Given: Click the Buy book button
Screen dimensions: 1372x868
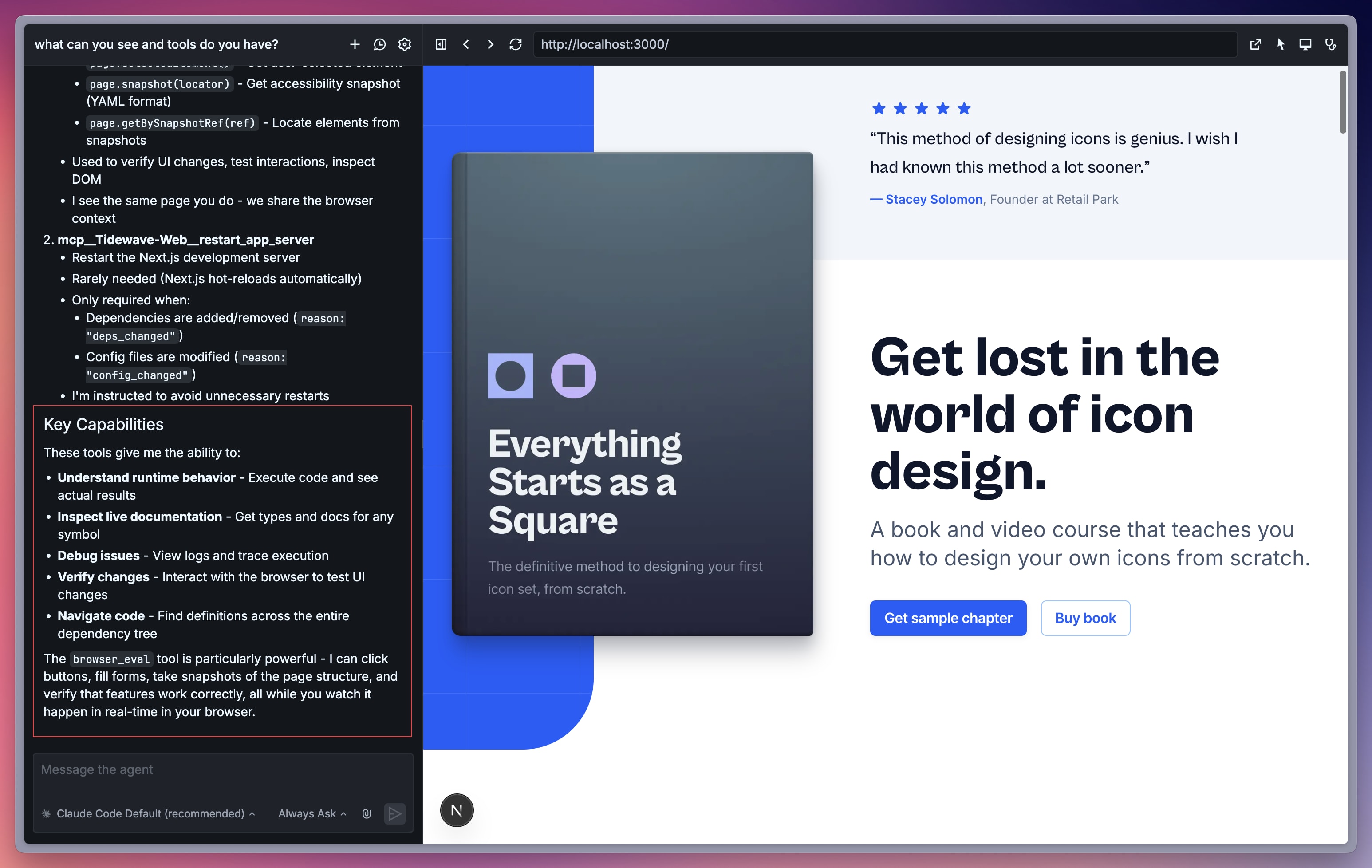Looking at the screenshot, I should tap(1085, 618).
